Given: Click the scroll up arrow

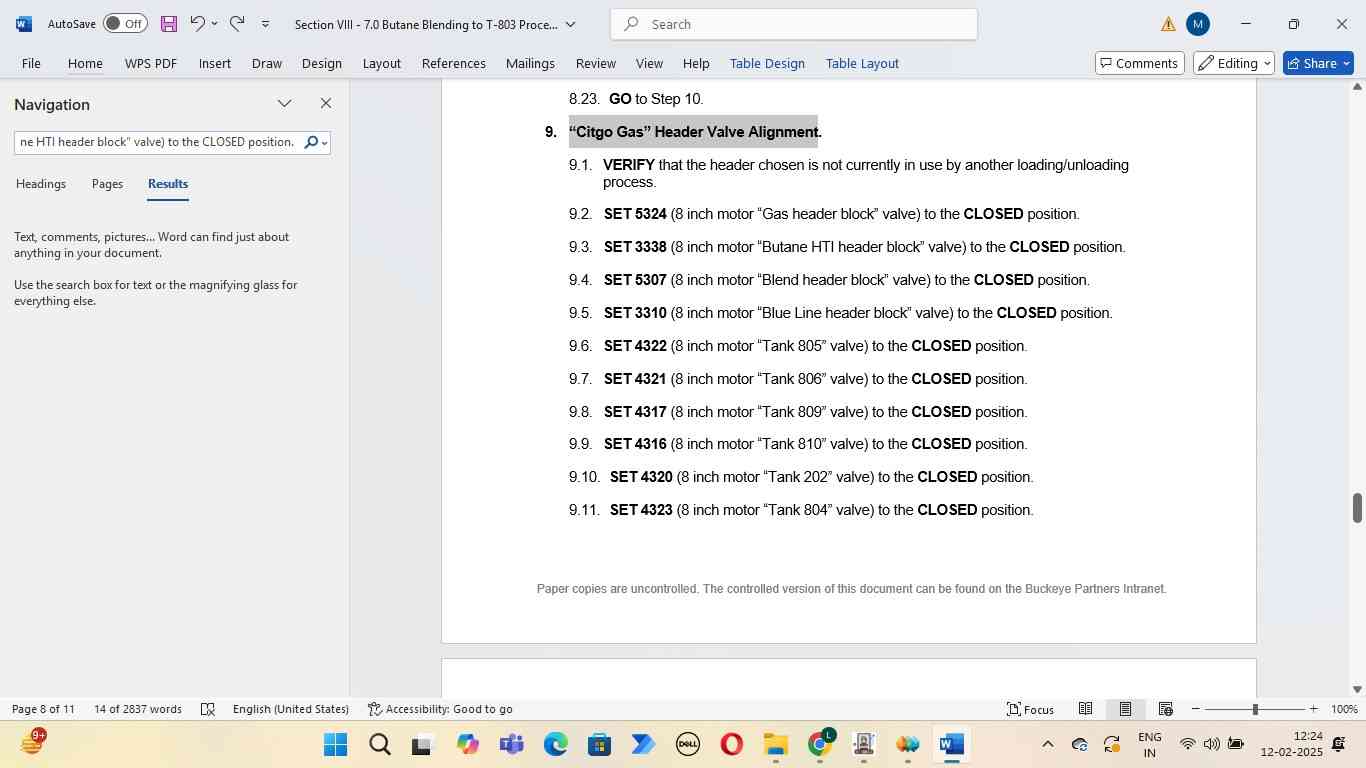Looking at the screenshot, I should tap(1357, 87).
